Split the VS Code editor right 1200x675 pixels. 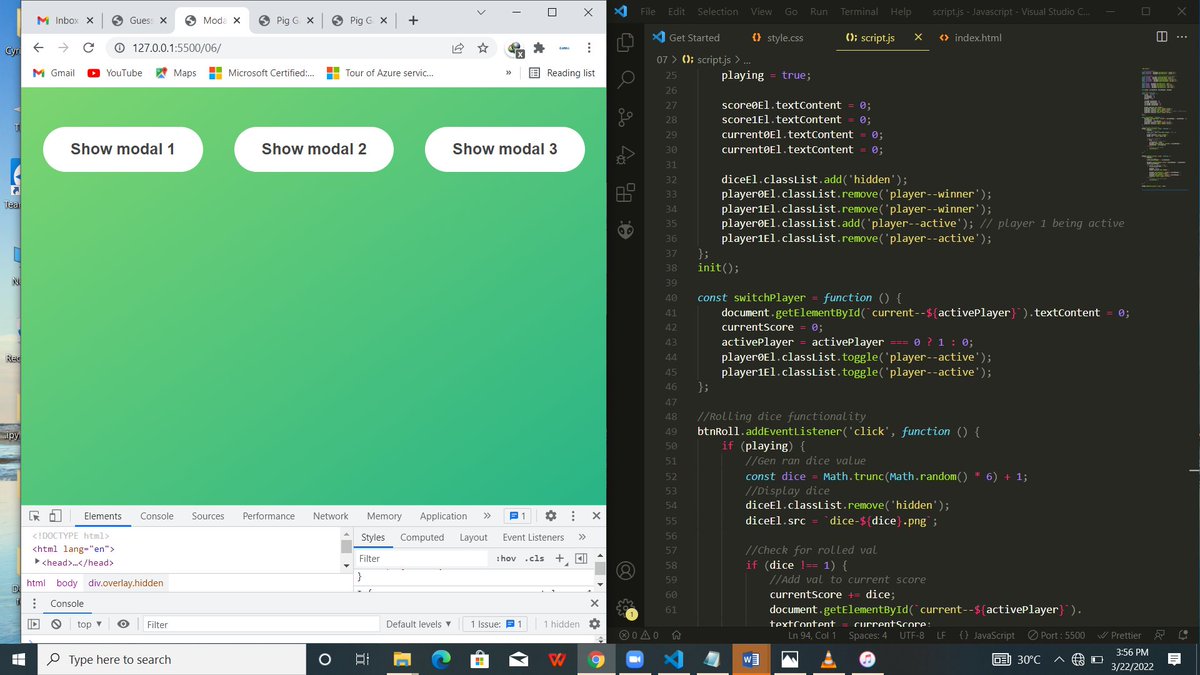click(x=1162, y=37)
